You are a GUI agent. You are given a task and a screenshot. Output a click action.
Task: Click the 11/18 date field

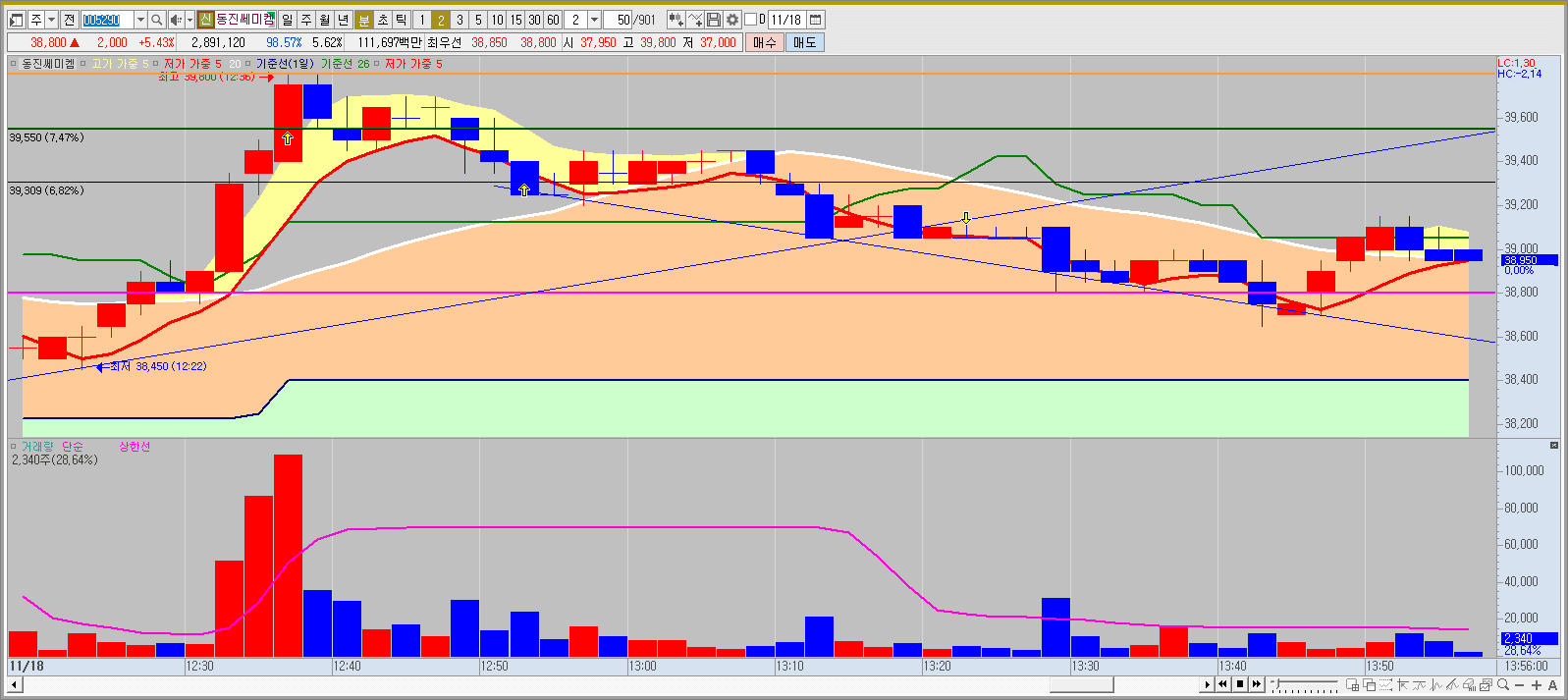(785, 20)
